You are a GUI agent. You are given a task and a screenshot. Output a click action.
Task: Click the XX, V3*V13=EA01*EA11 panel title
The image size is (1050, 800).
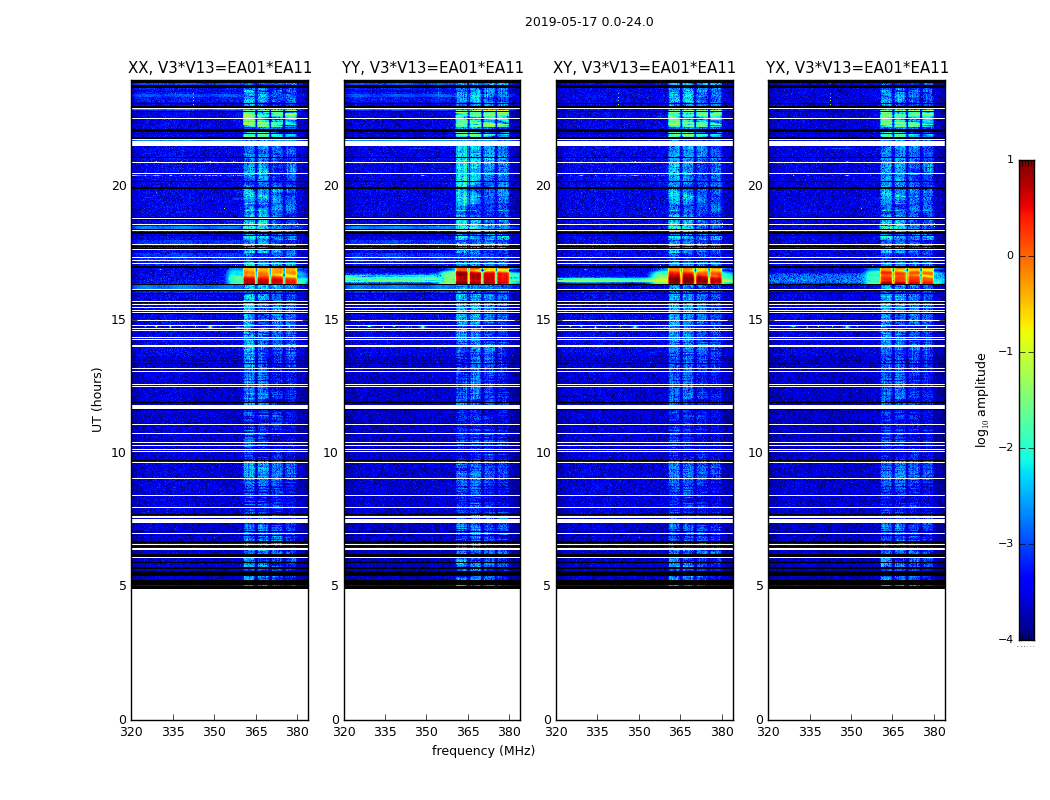pyautogui.click(x=220, y=68)
